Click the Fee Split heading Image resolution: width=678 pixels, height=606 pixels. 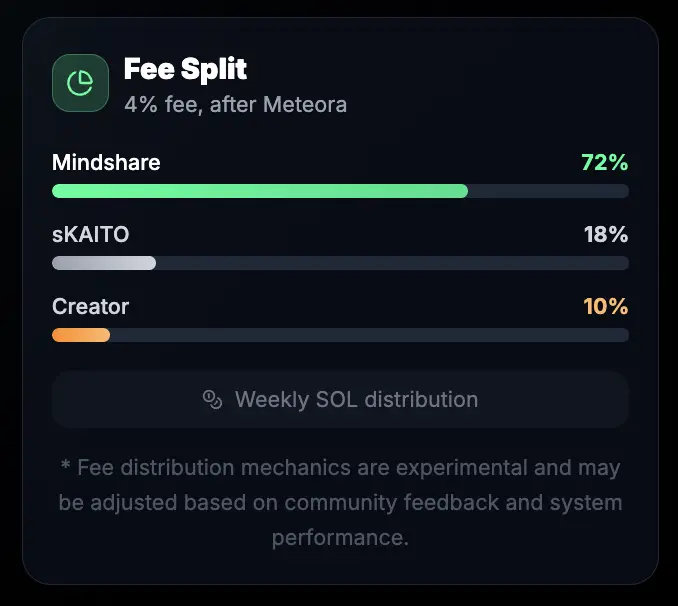pyautogui.click(x=185, y=69)
